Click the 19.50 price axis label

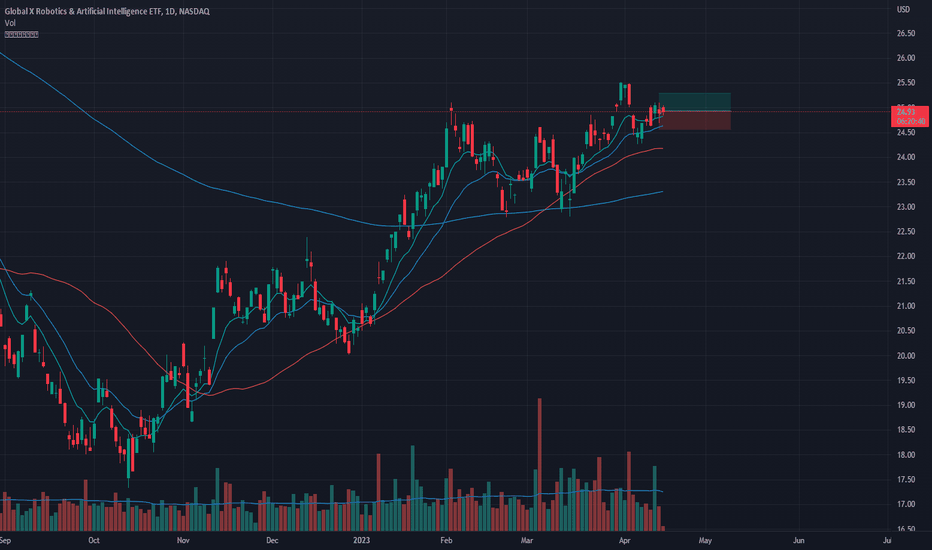(906, 380)
